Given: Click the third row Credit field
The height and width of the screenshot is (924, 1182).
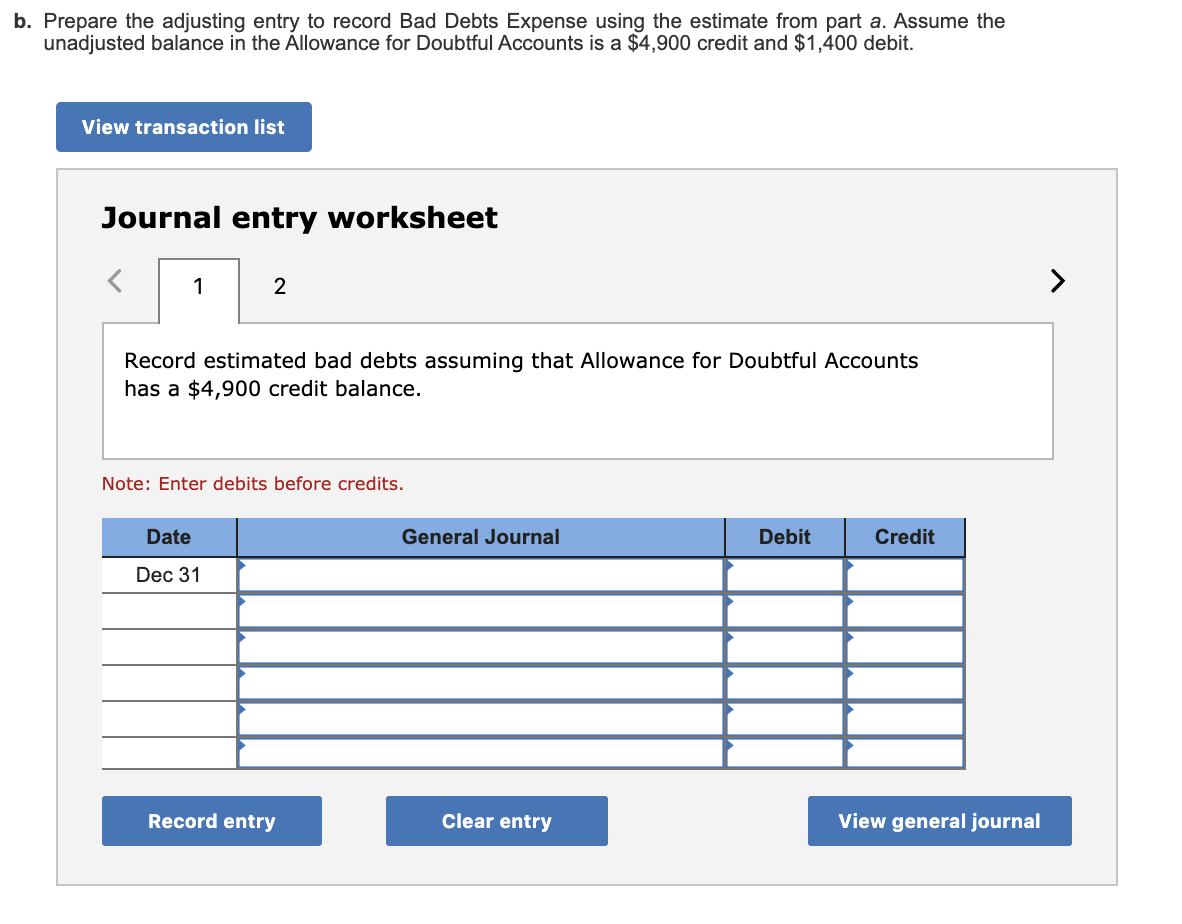Looking at the screenshot, I should click(x=905, y=647).
